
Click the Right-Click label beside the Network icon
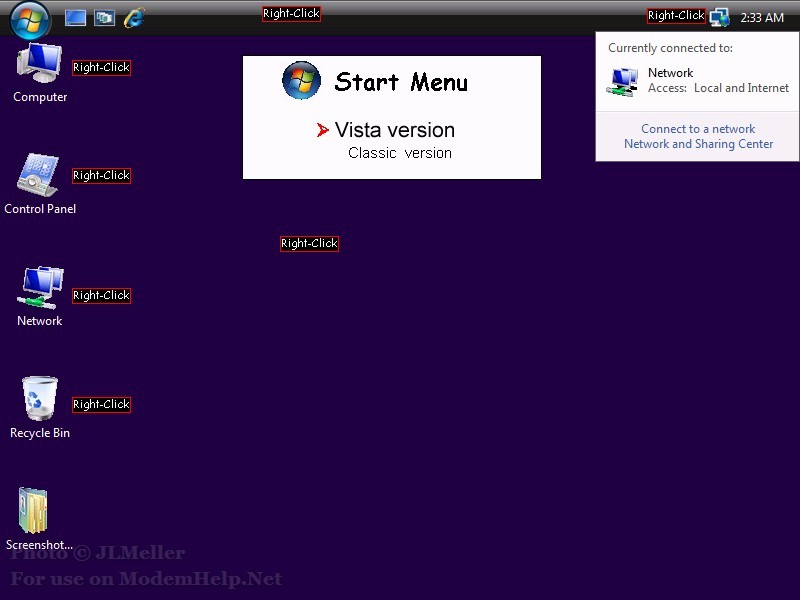[102, 295]
